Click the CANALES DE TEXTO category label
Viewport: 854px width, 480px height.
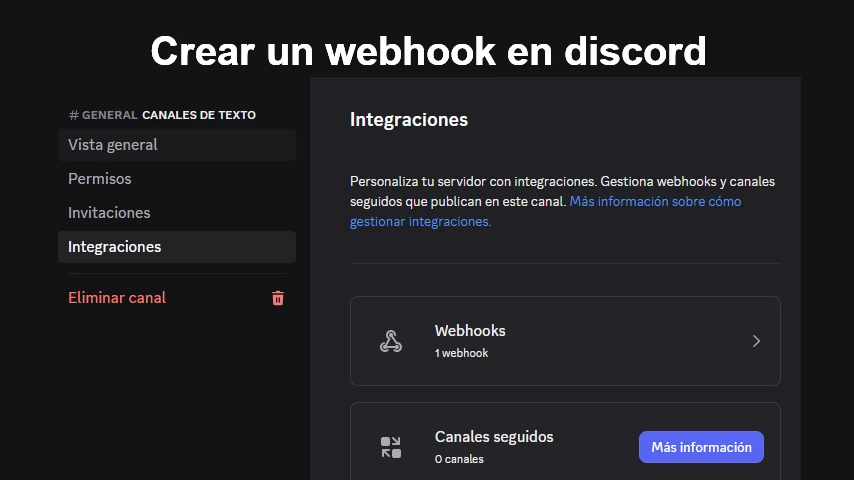tap(199, 115)
